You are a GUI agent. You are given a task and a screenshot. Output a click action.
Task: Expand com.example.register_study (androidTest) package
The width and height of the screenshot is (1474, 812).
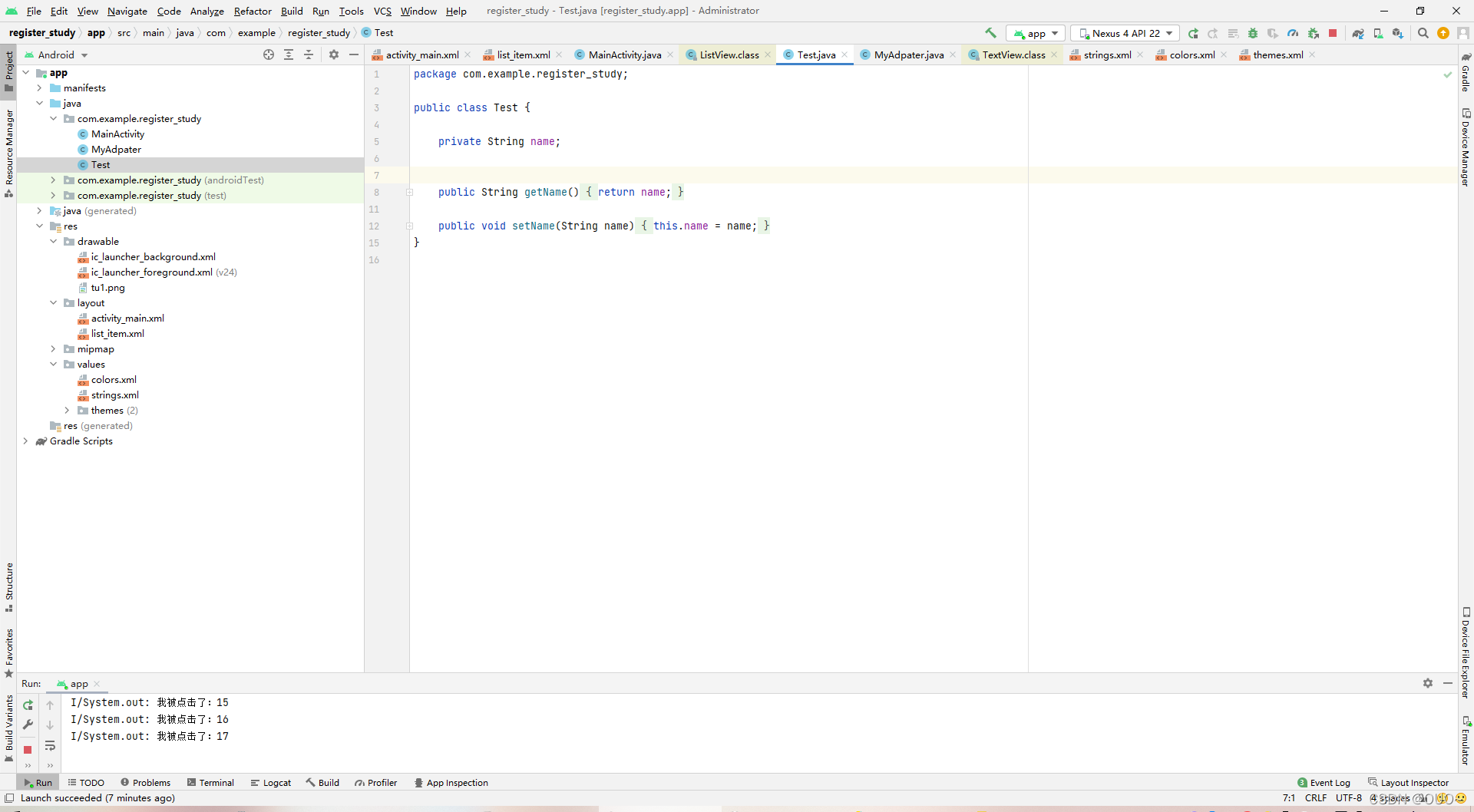pyautogui.click(x=54, y=180)
